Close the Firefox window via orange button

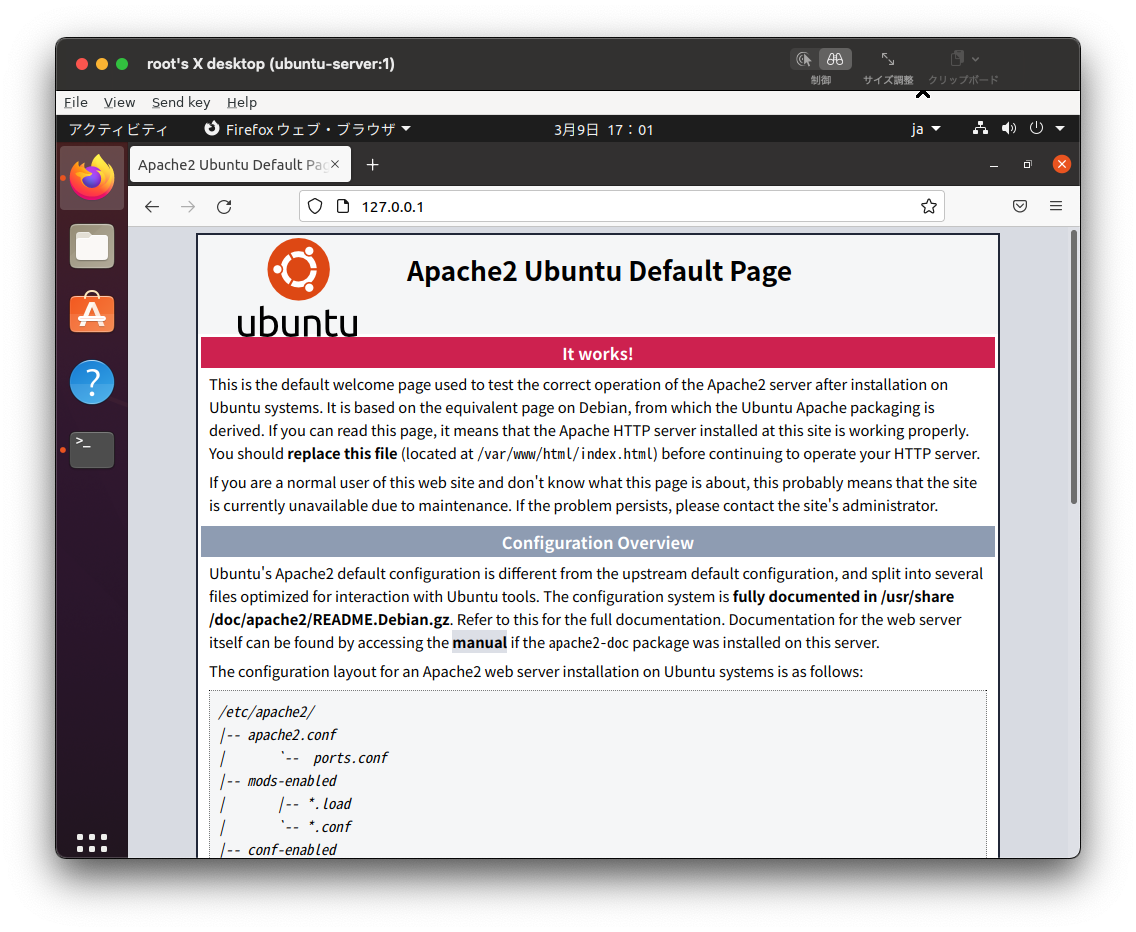pyautogui.click(x=1061, y=165)
